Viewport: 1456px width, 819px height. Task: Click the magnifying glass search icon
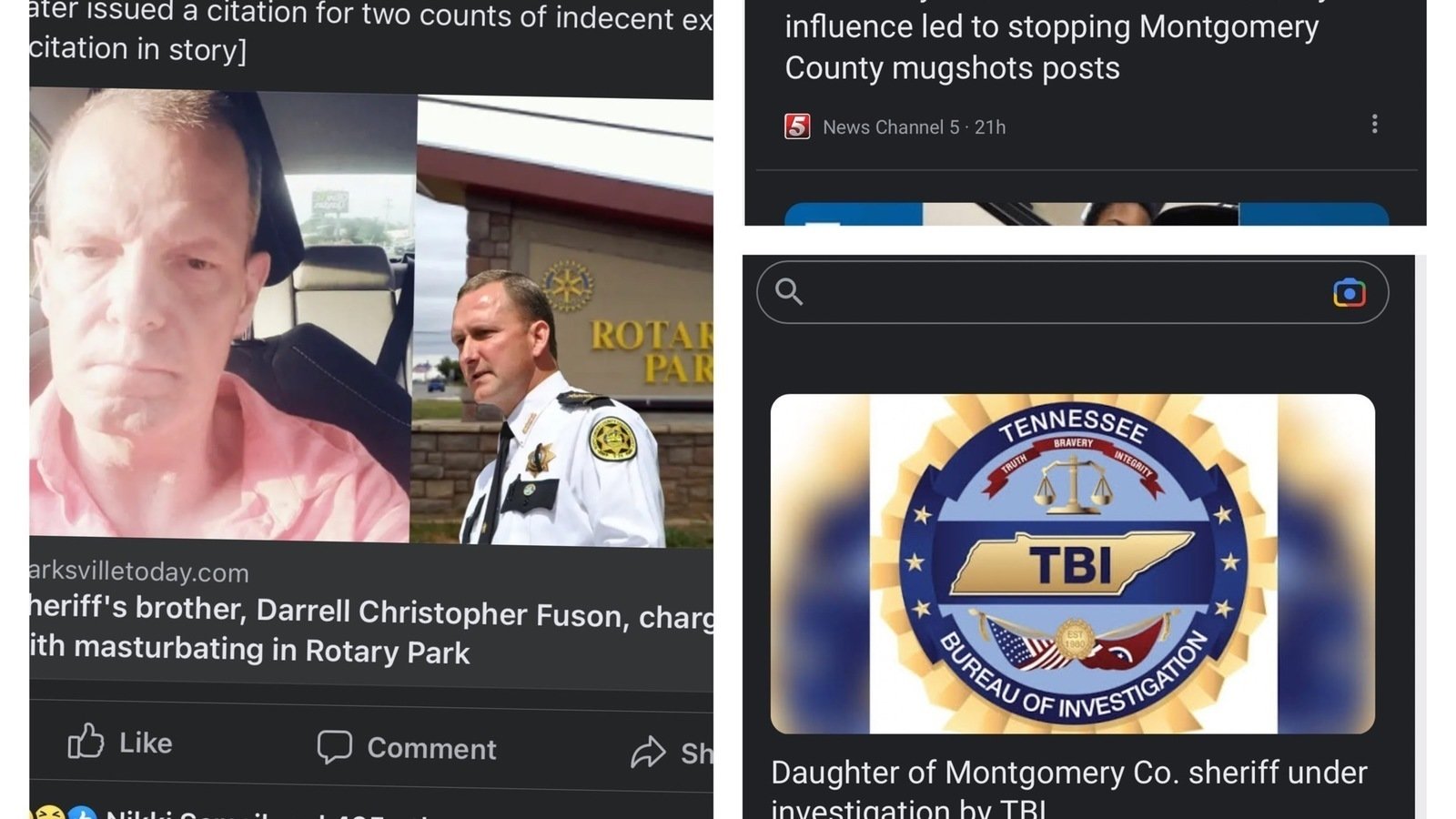pos(789,292)
